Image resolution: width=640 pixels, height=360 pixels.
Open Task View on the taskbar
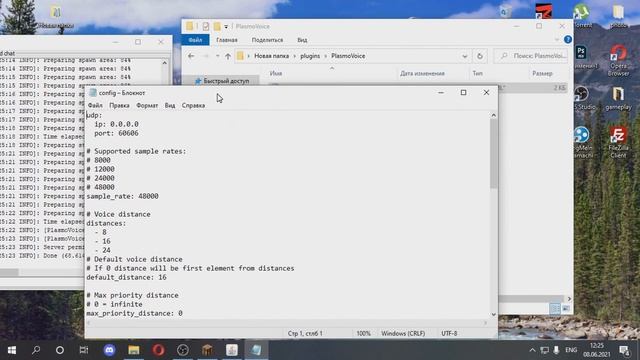coord(84,350)
